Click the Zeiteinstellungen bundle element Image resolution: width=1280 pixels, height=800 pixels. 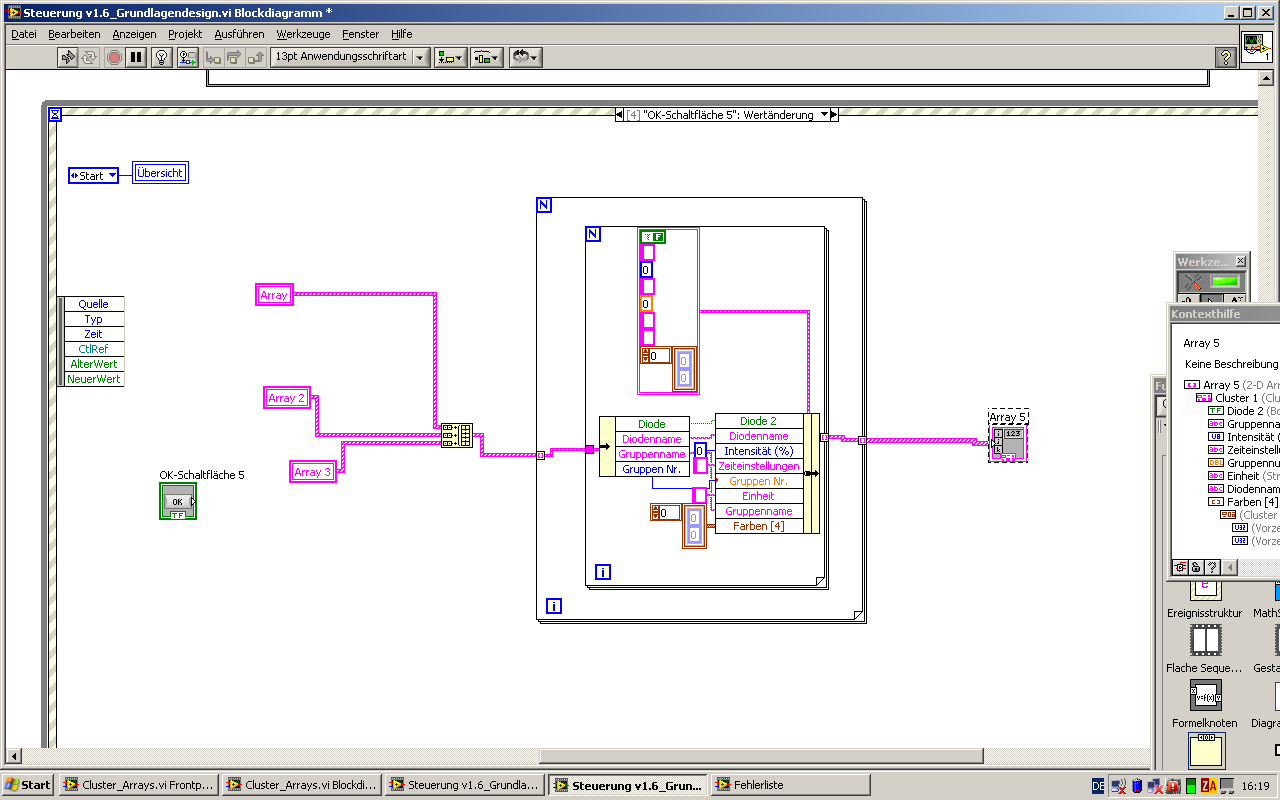759,466
